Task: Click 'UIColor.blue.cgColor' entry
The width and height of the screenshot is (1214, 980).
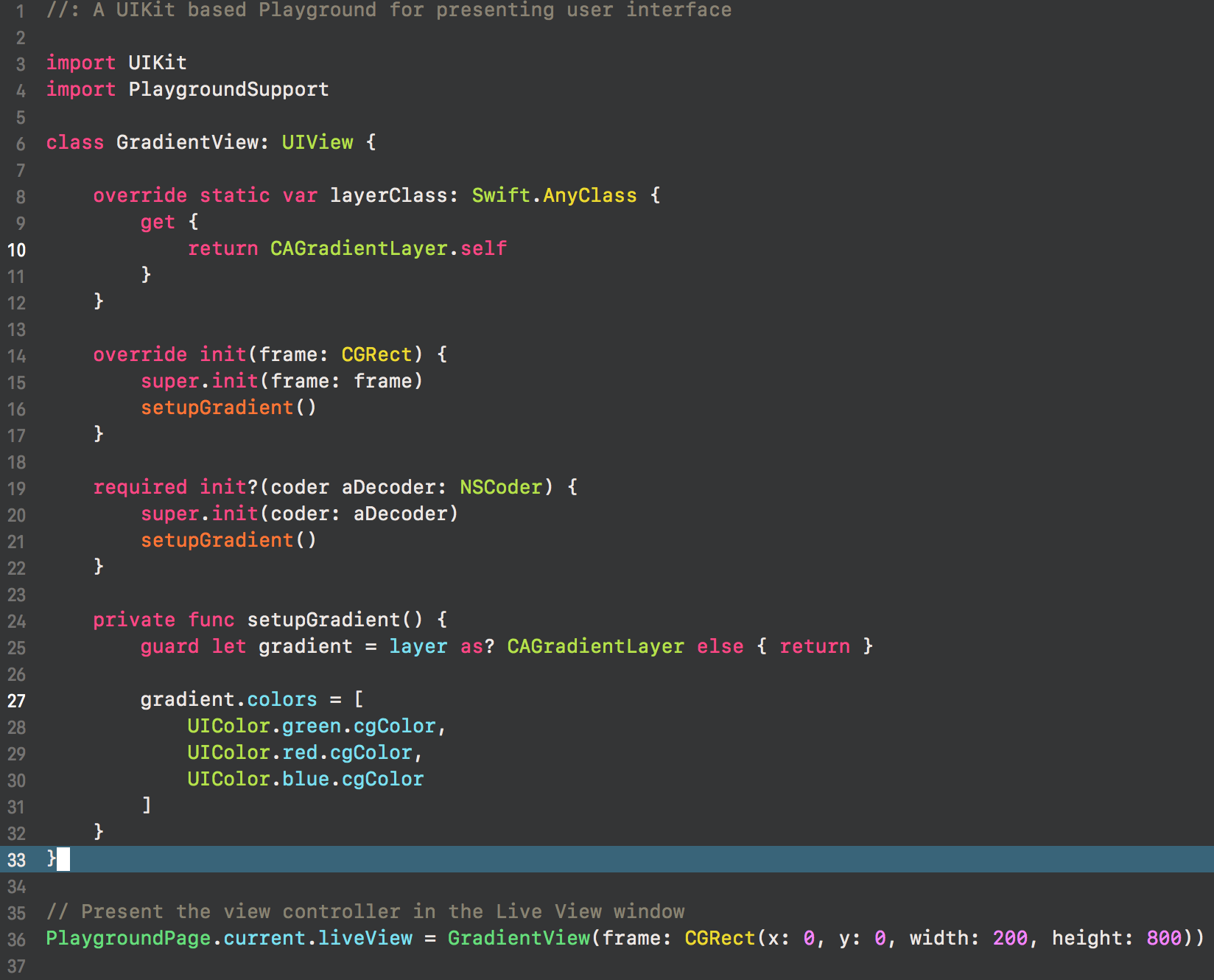Action: (x=306, y=779)
